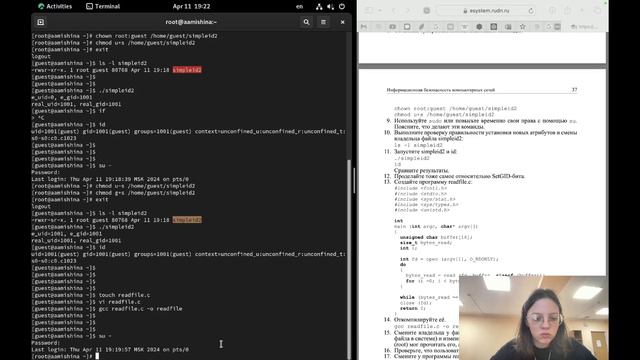Open a new tab in Terminal

[41, 22]
